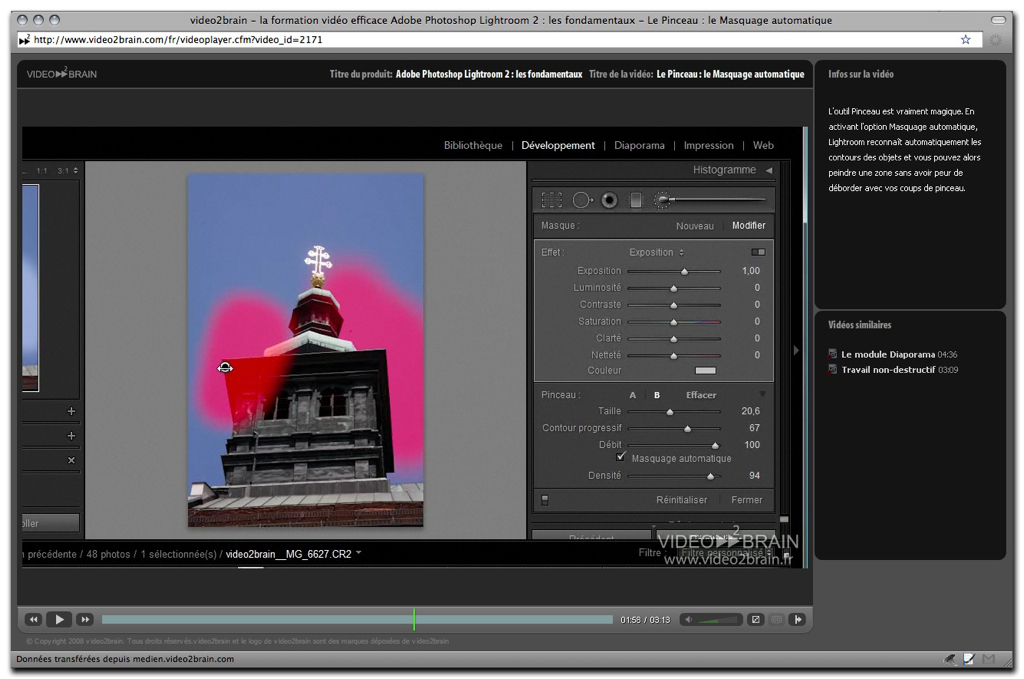
Task: Select Modifier mask mode
Action: coord(748,225)
